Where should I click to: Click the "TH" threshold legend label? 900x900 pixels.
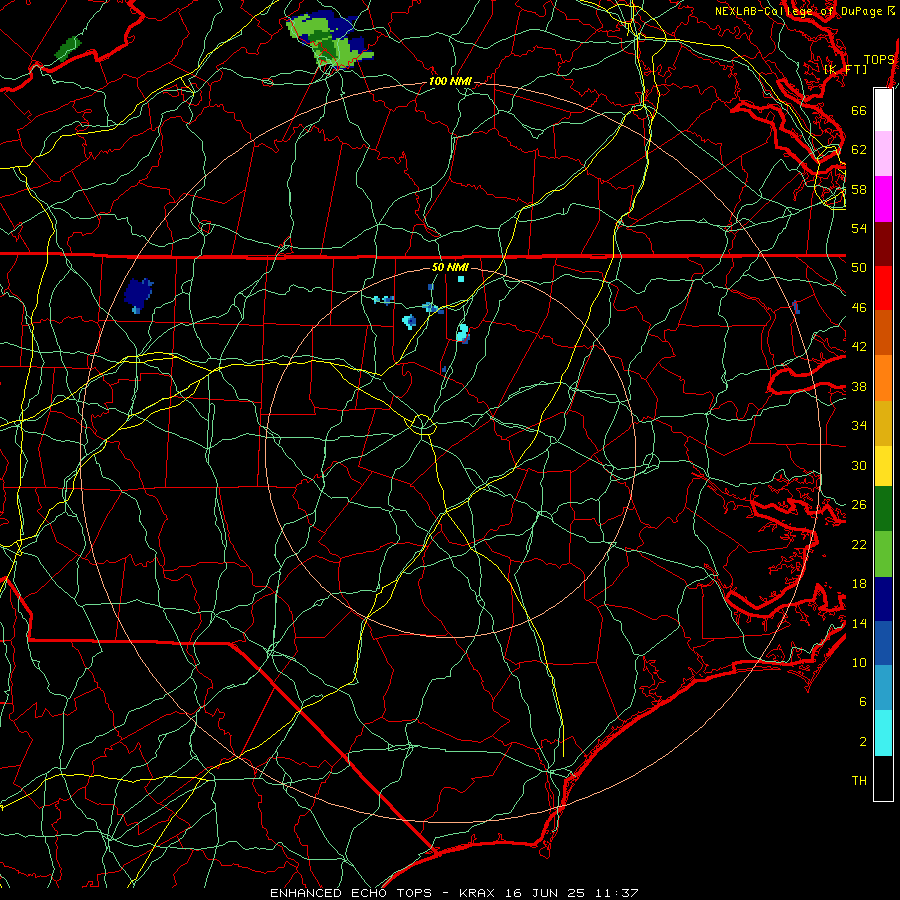point(859,781)
